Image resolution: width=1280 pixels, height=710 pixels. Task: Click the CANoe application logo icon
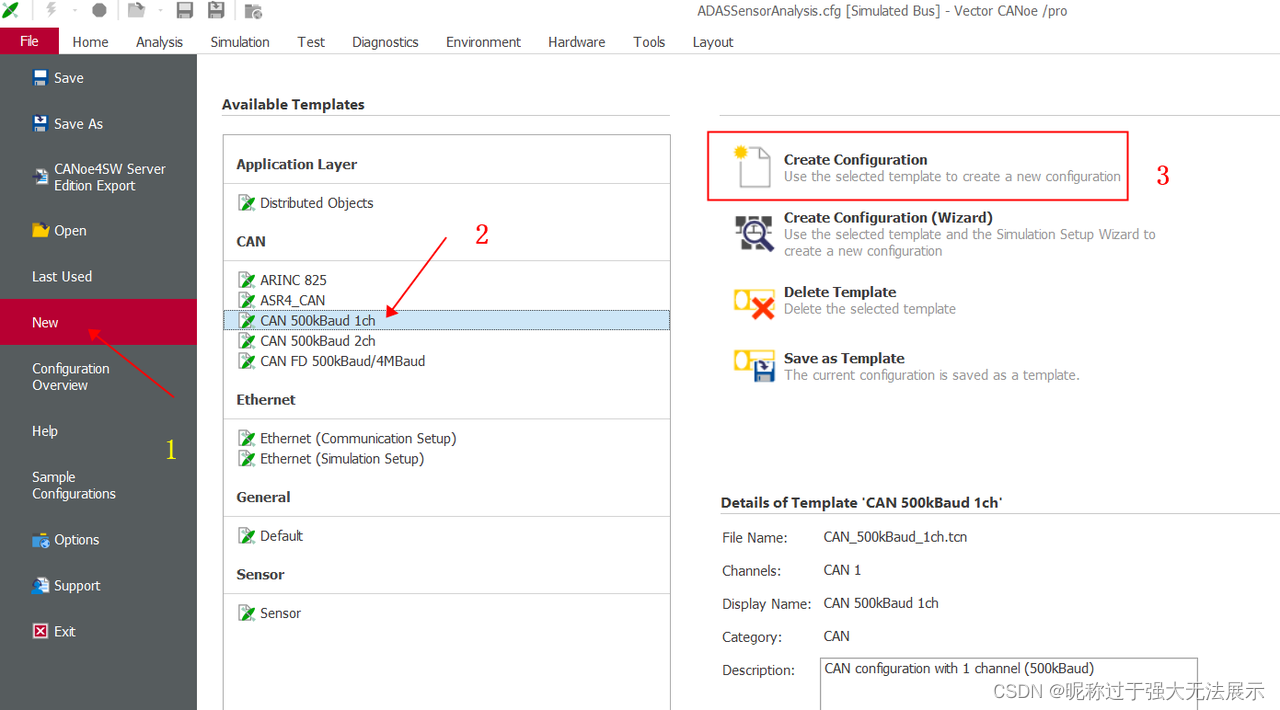click(x=11, y=10)
